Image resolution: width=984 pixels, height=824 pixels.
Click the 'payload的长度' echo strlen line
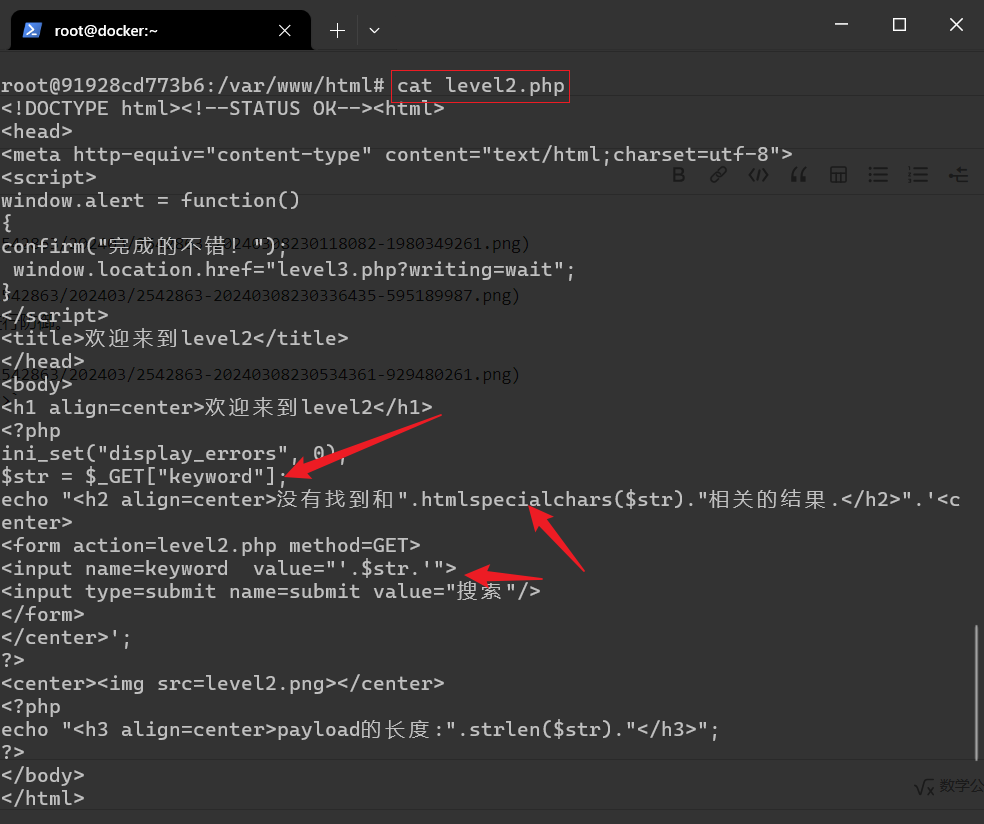coord(360,729)
